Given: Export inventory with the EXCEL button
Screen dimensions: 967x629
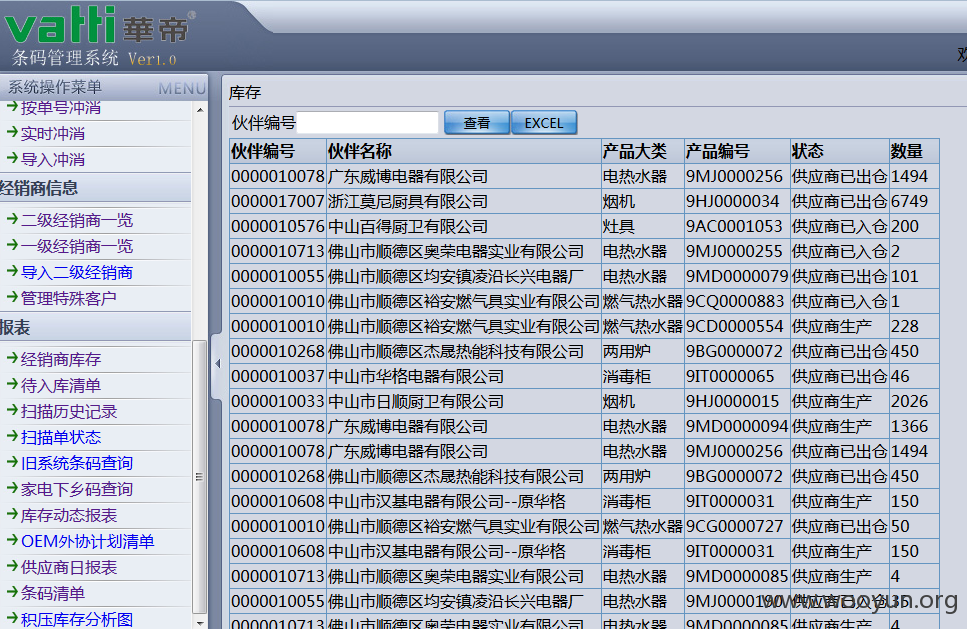Looking at the screenshot, I should pos(544,123).
